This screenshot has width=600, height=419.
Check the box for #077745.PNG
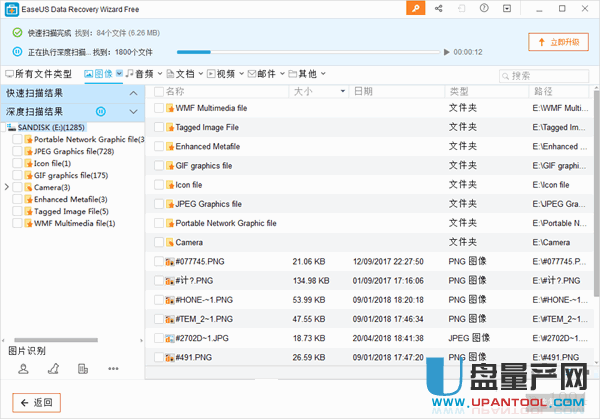[x=159, y=261]
